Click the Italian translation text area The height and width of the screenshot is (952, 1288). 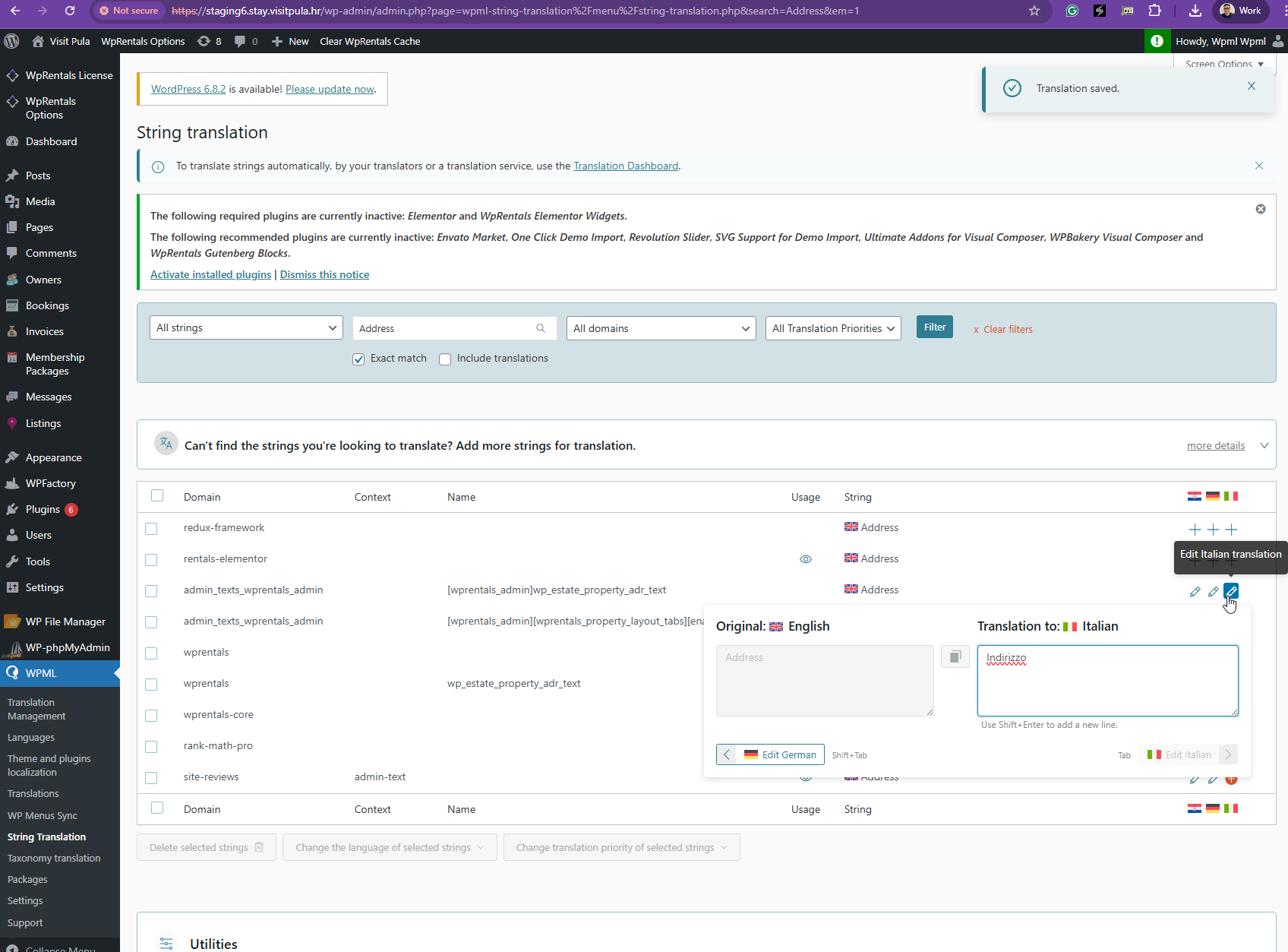[x=1107, y=681]
